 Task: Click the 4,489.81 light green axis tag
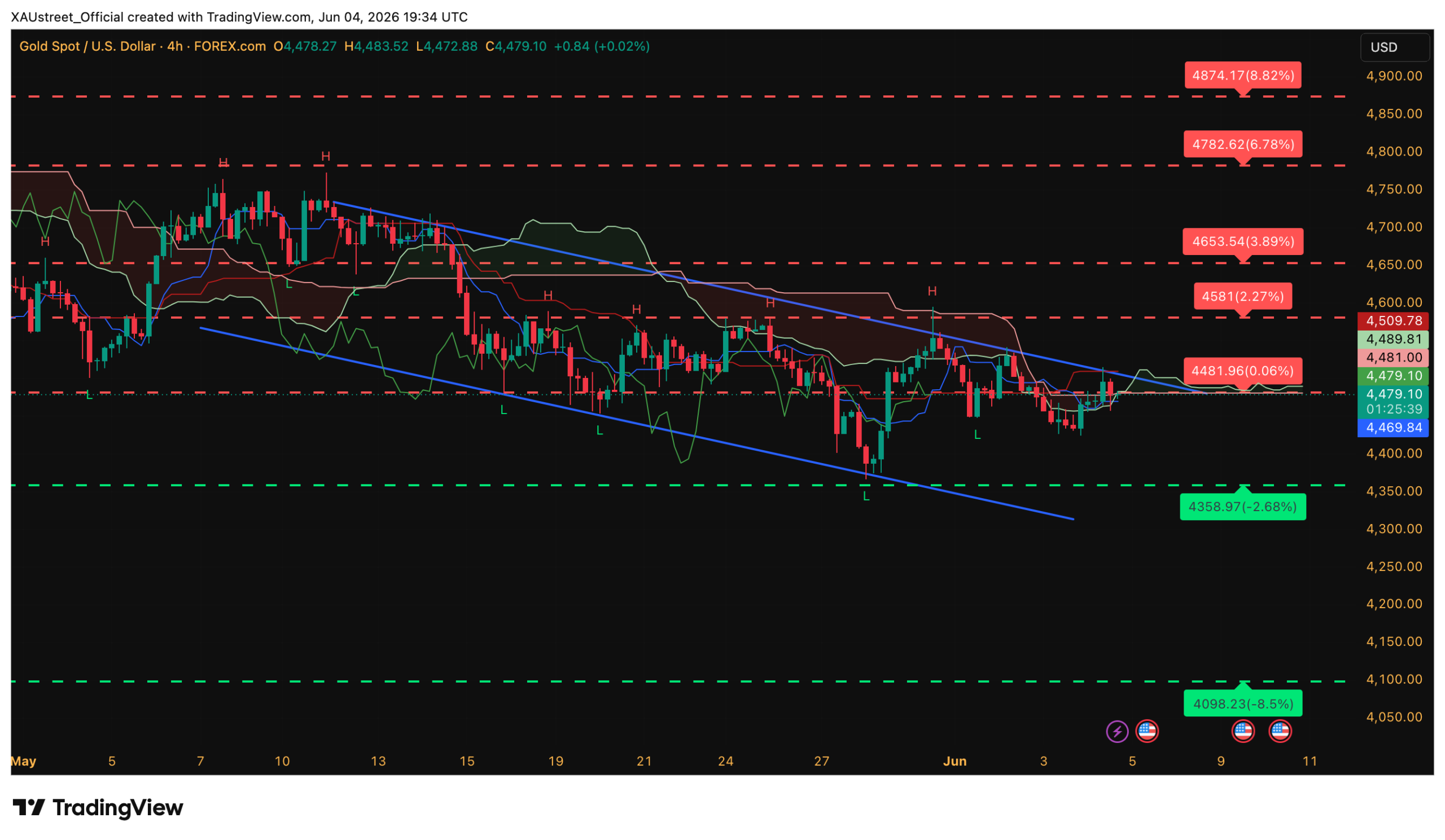tap(1393, 339)
